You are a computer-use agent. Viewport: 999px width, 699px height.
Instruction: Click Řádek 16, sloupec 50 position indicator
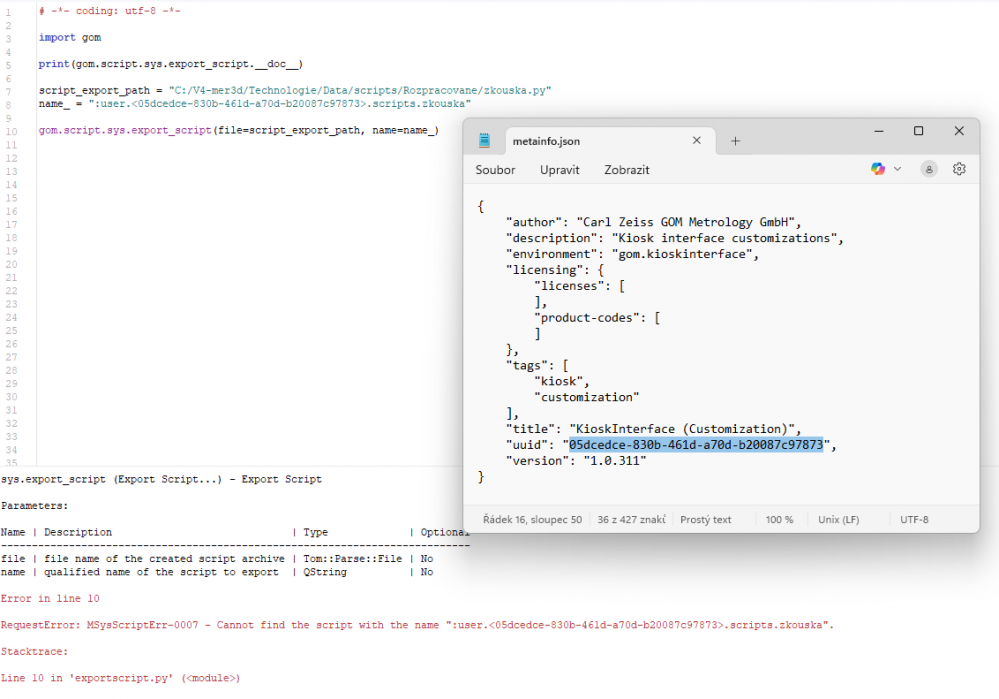pos(532,520)
